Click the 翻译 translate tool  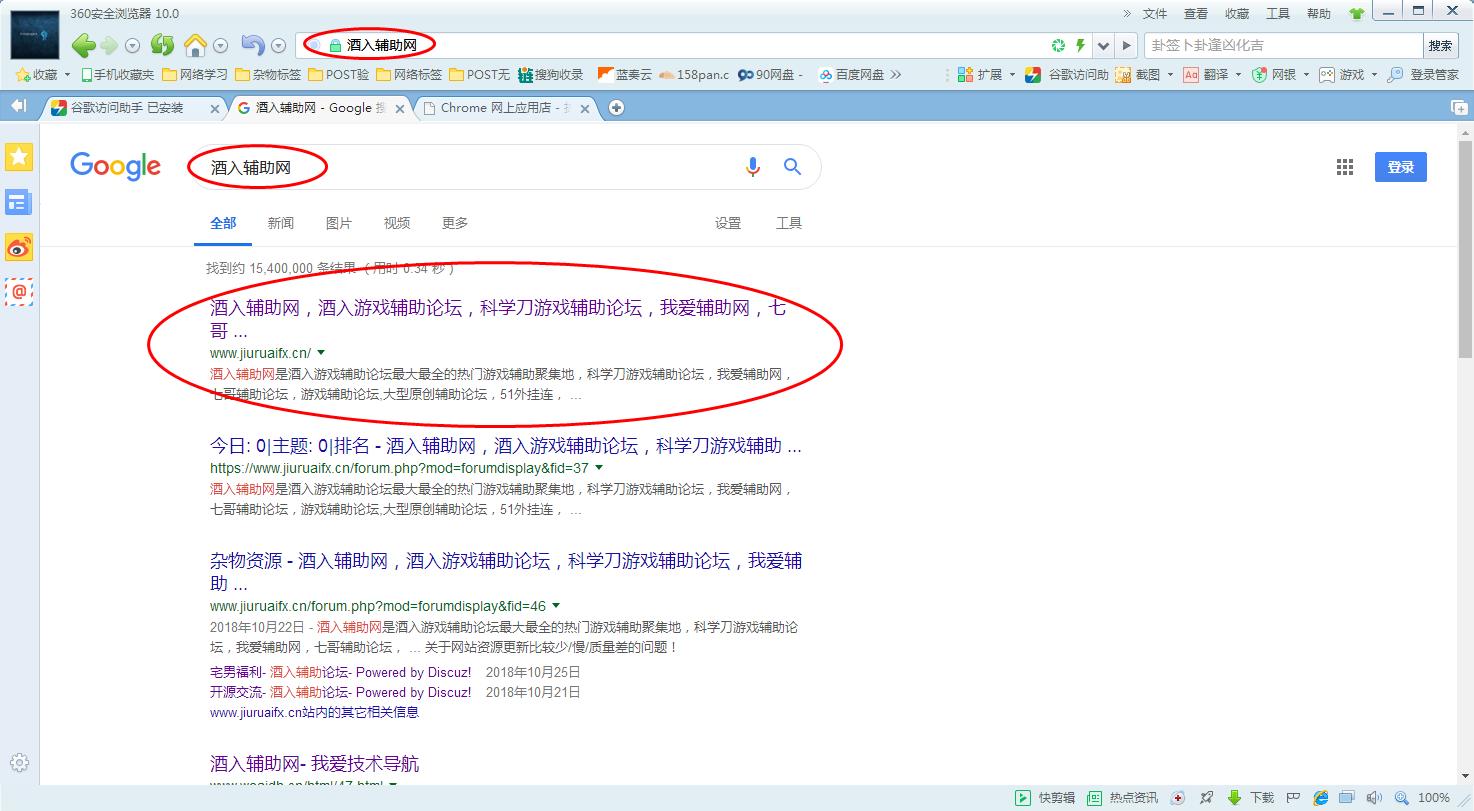pos(1205,74)
